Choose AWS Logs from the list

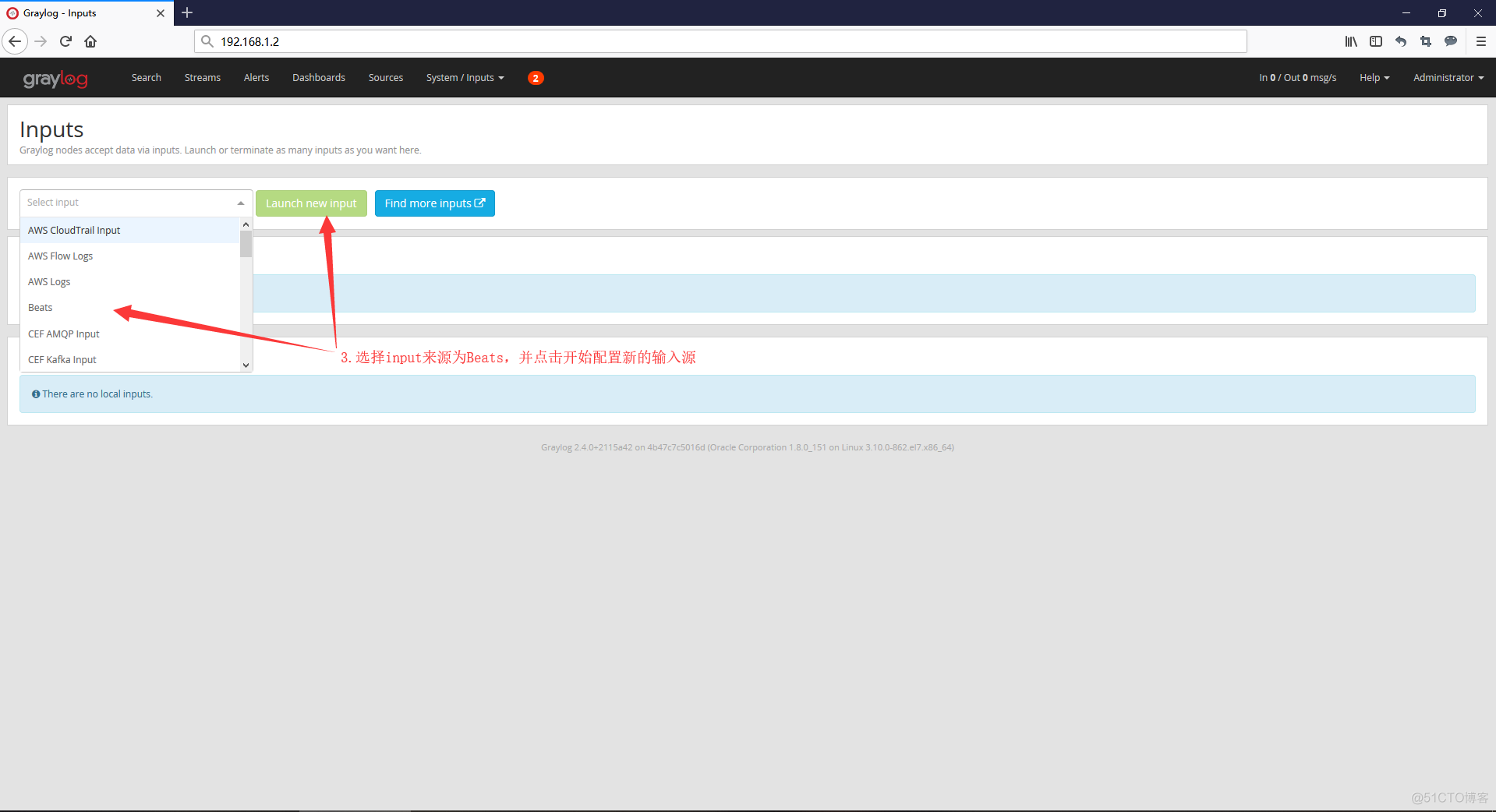129,281
